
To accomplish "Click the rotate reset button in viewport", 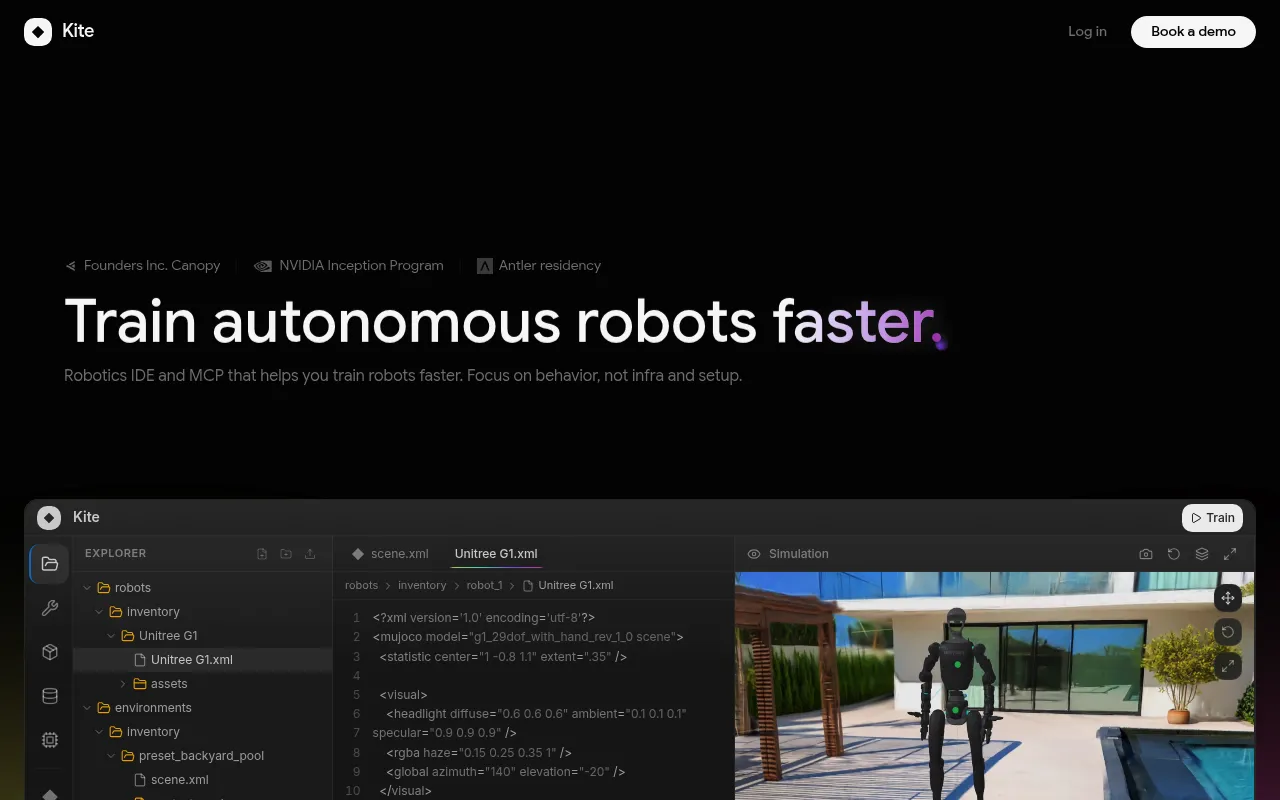I will tap(1228, 632).
